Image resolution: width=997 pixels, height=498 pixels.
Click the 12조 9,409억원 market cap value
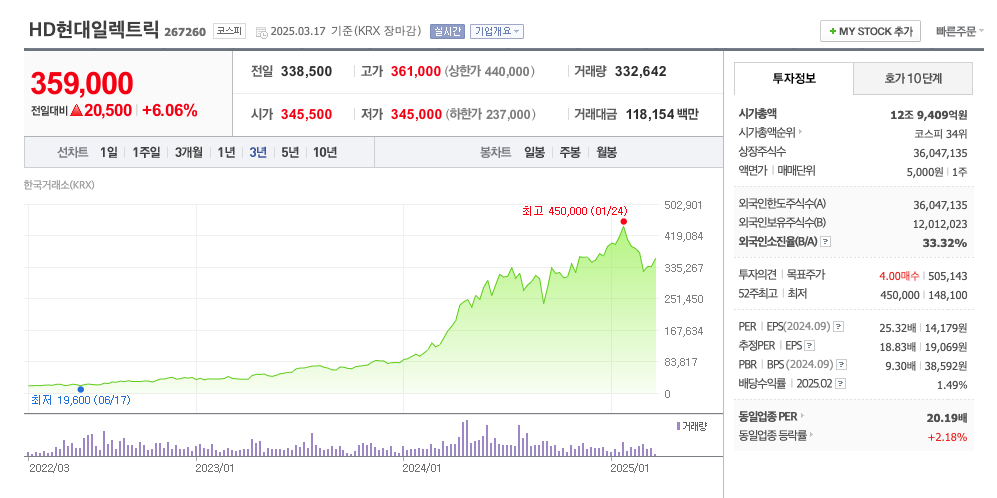click(929, 115)
